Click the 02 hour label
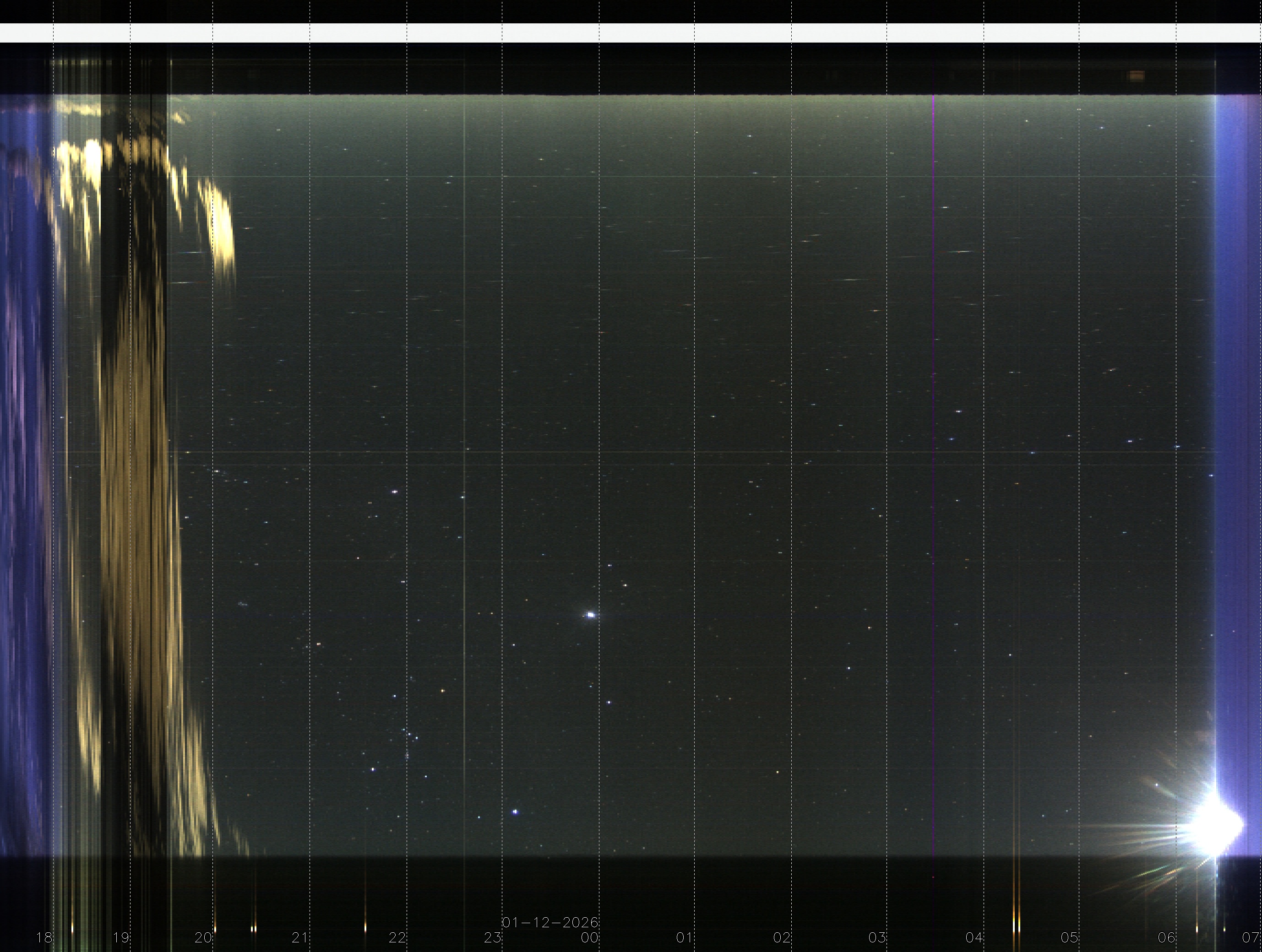The width and height of the screenshot is (1262, 952). [782, 937]
